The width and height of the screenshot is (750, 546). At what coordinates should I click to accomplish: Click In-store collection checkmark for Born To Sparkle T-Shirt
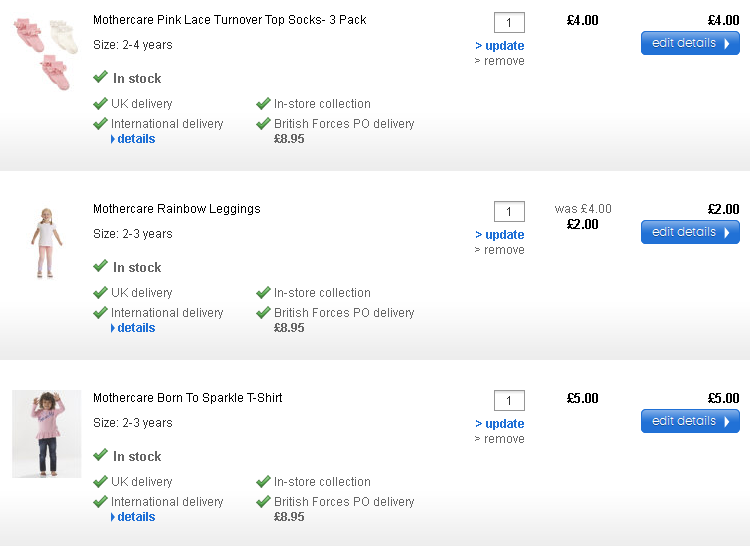263,481
